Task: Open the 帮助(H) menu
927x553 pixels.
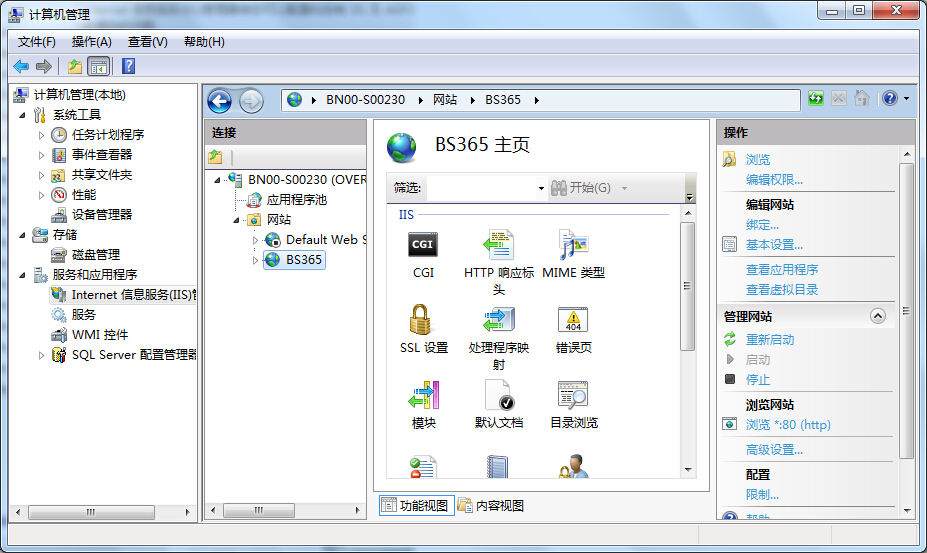Action: tap(204, 42)
